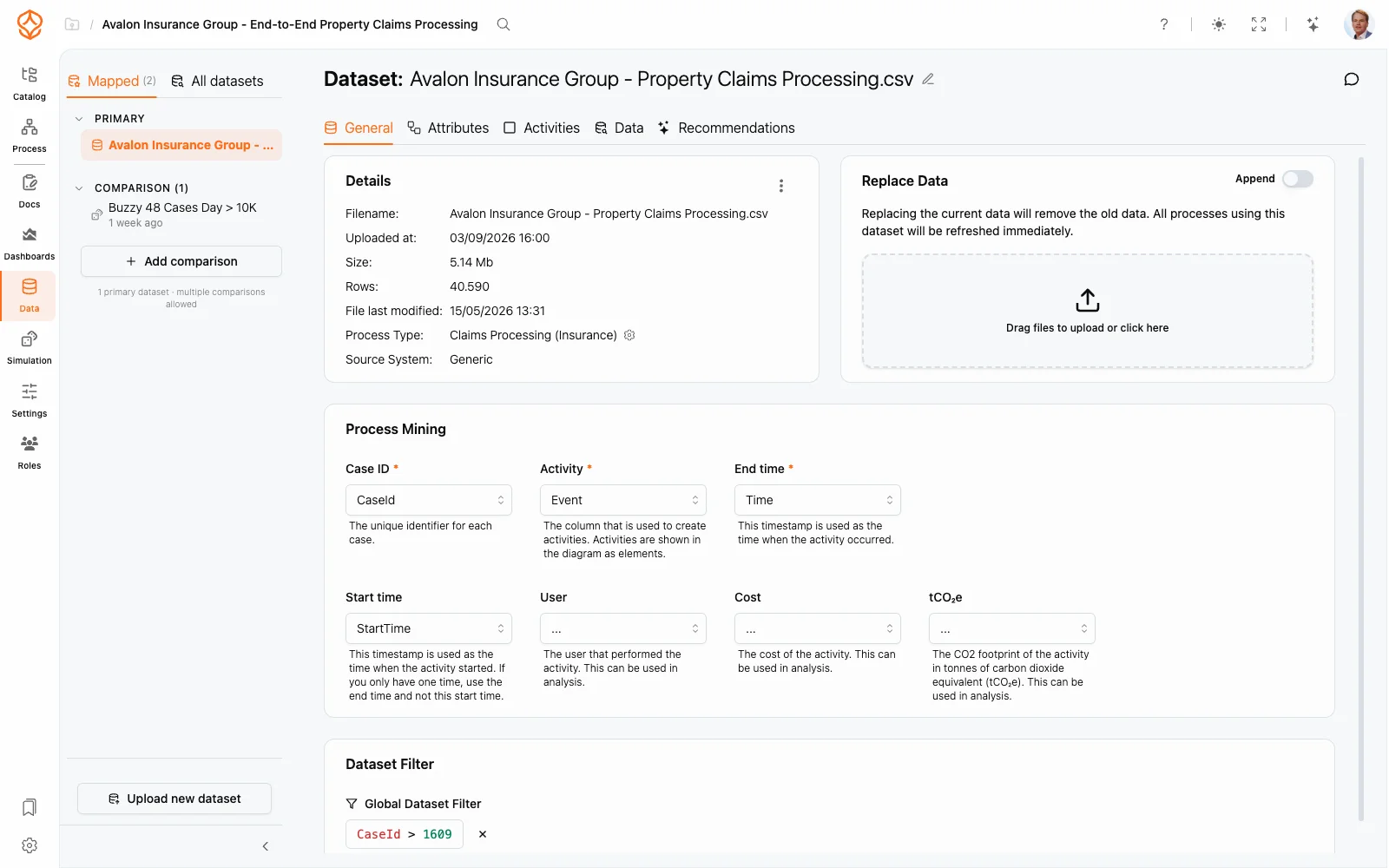Collapse the dataset side panel
This screenshot has height=868, width=1389.
click(266, 846)
